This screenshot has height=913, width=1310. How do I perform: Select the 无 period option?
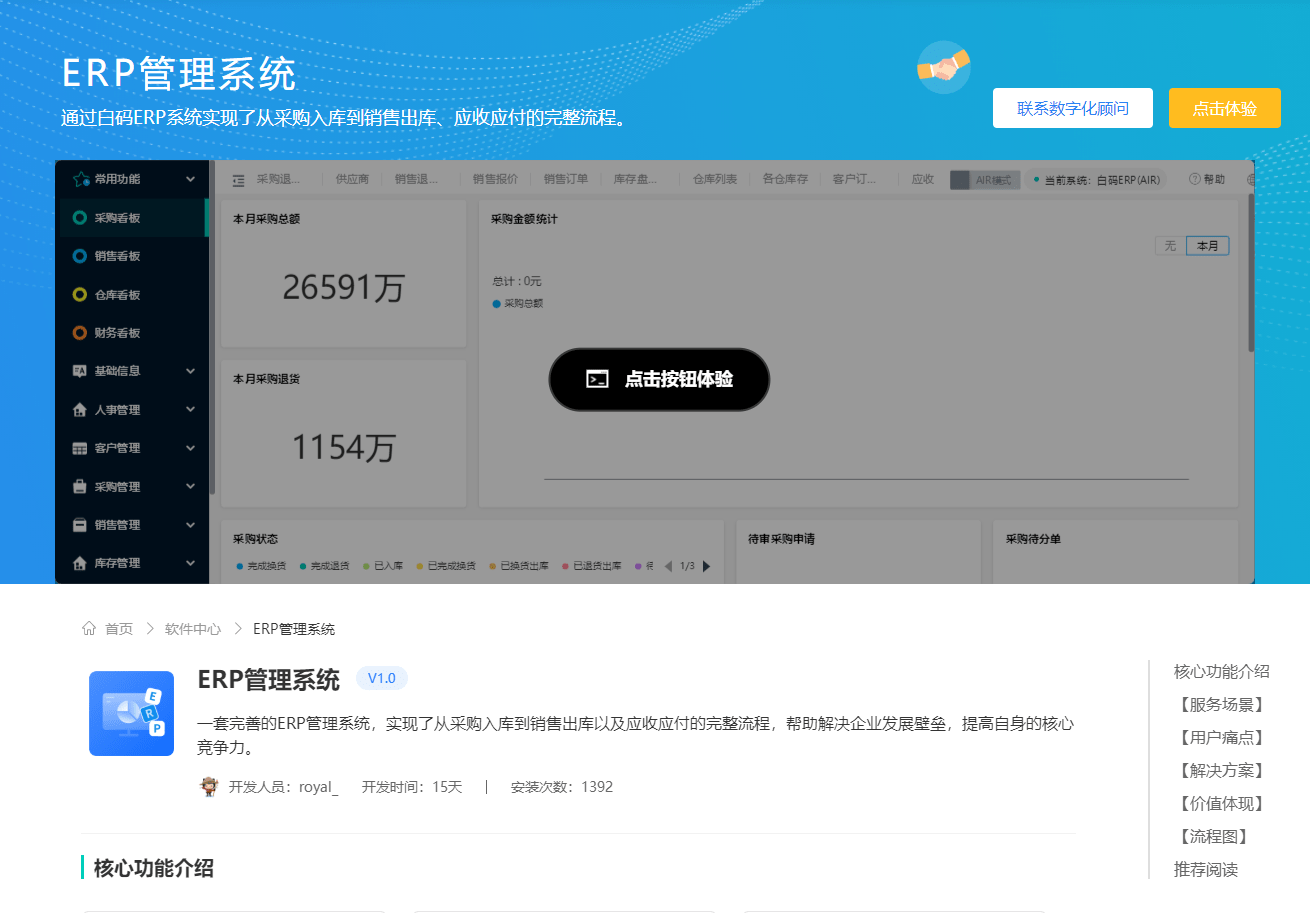pyautogui.click(x=1170, y=246)
